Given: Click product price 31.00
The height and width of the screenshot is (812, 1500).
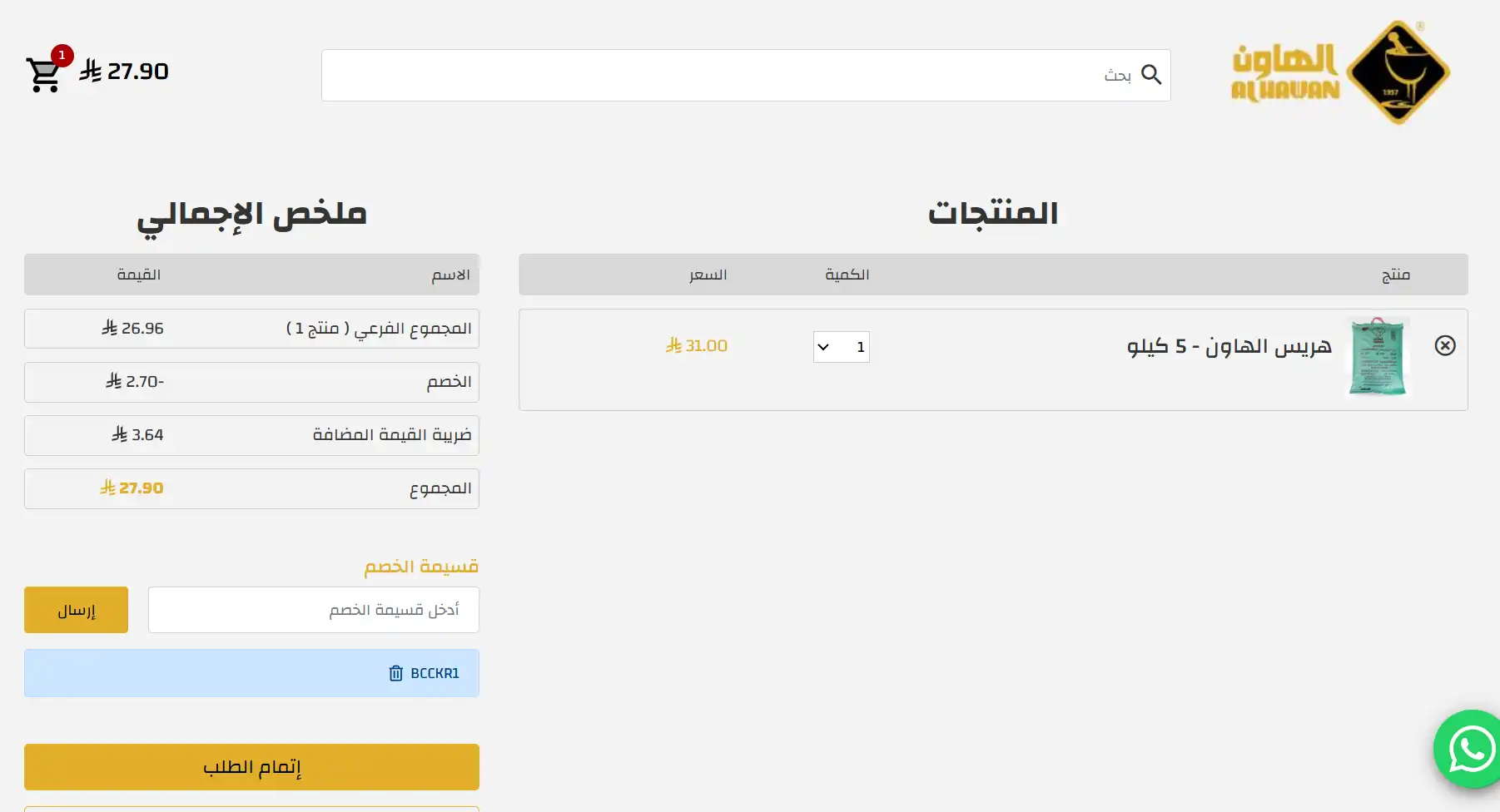Looking at the screenshot, I should click(x=697, y=345).
